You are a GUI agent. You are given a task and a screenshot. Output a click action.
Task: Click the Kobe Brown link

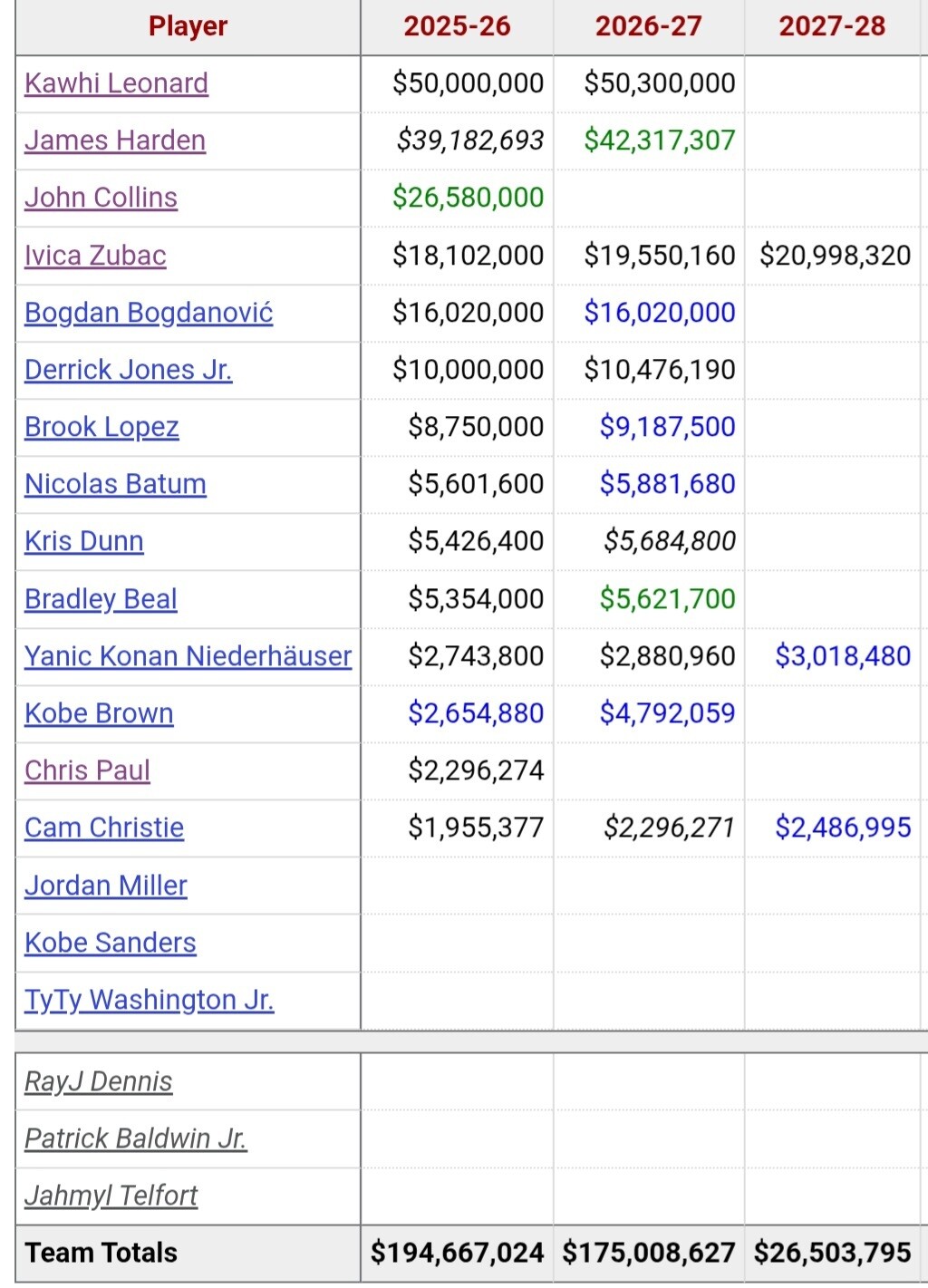(99, 713)
